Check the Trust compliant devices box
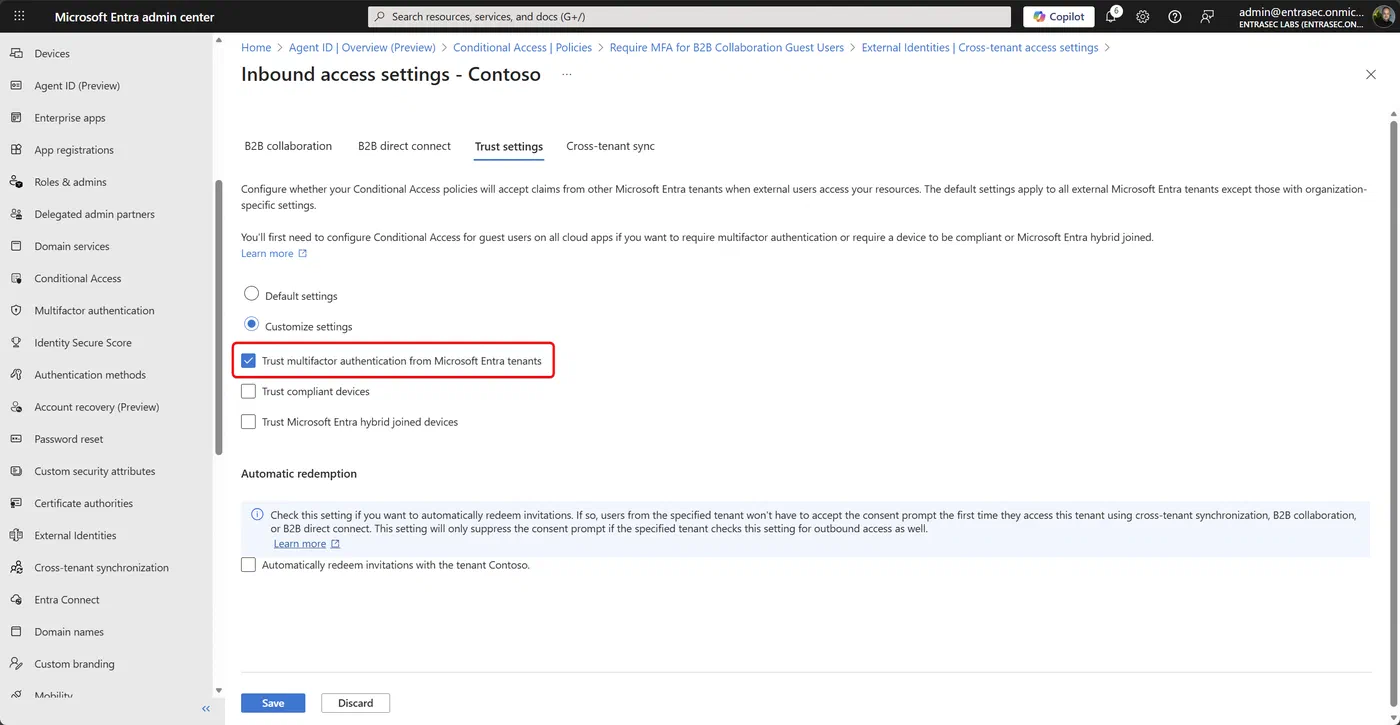The image size is (1400, 725). [249, 391]
